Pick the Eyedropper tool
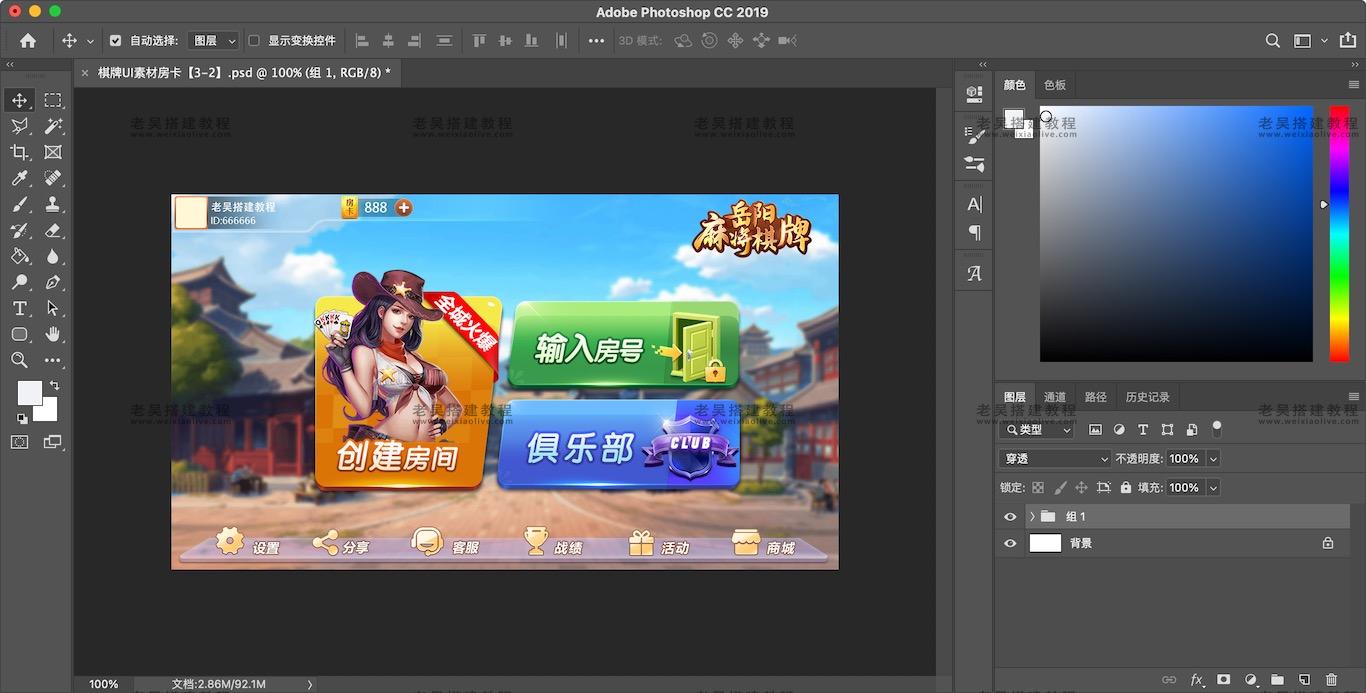The width and height of the screenshot is (1366, 693). (x=19, y=178)
